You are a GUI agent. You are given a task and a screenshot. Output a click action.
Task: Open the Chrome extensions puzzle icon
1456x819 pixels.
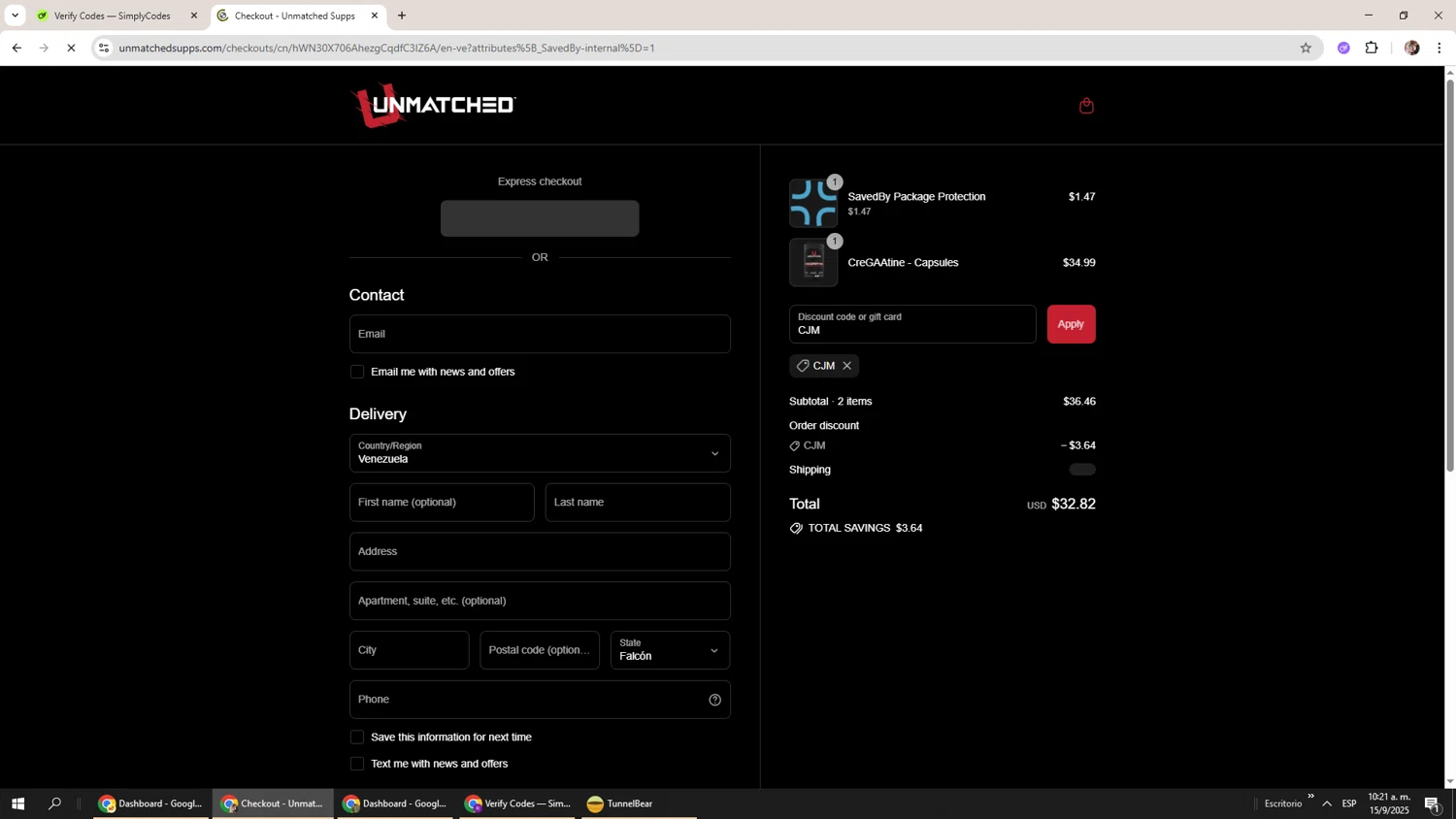[1372, 48]
